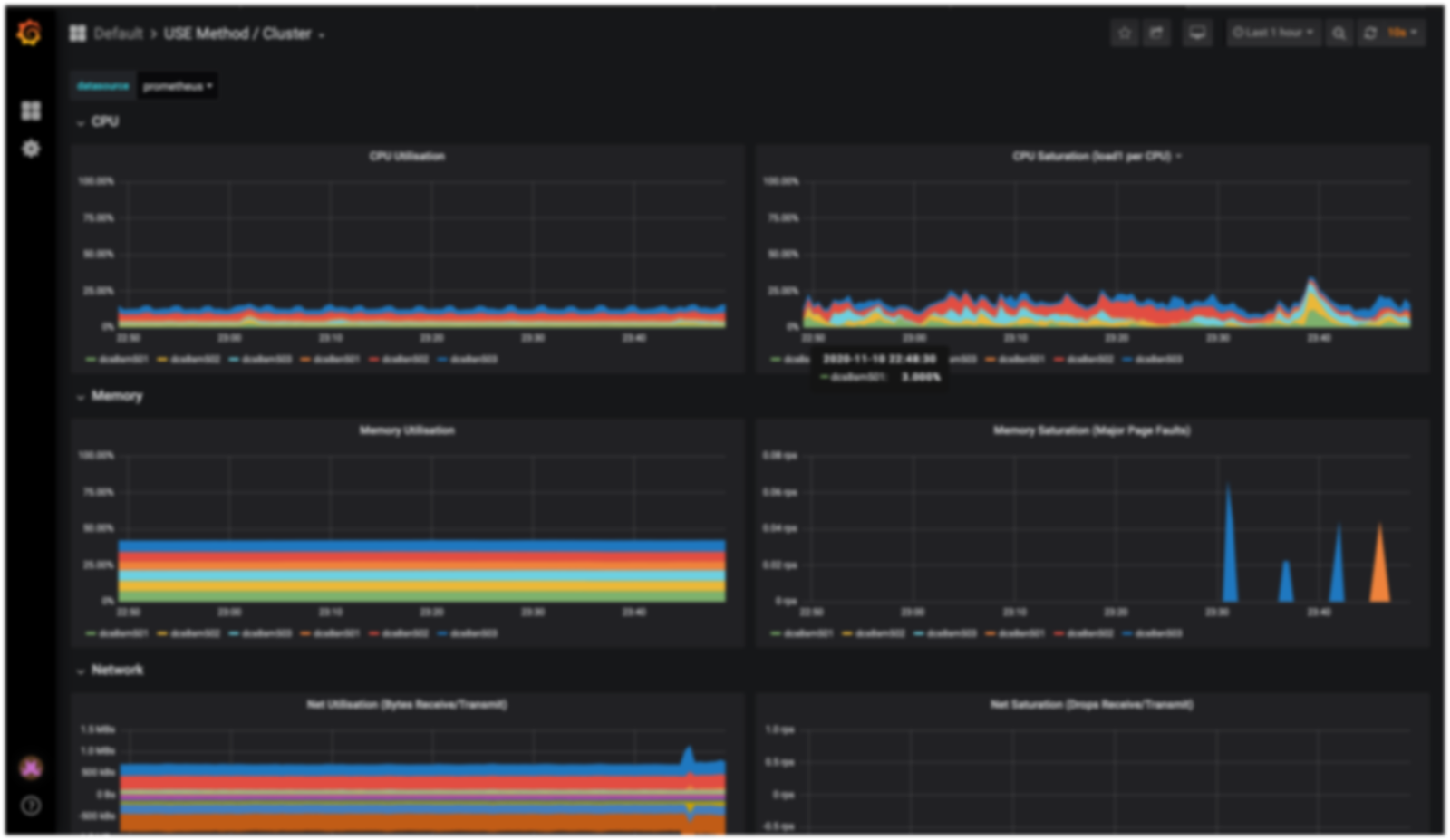Click the Share dashboard icon

(1156, 34)
